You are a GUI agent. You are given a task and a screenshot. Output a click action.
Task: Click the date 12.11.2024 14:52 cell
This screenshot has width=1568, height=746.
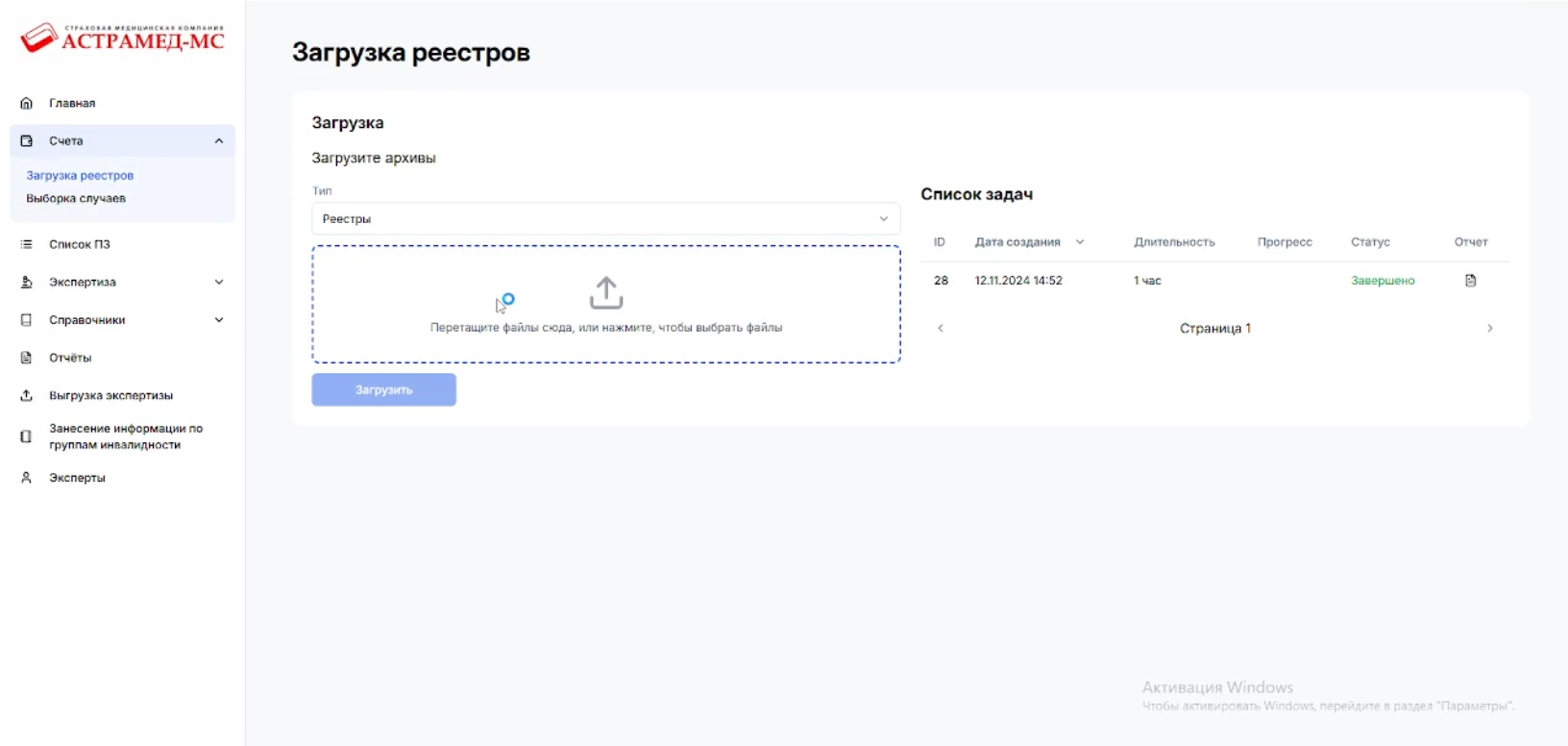[x=1018, y=281]
